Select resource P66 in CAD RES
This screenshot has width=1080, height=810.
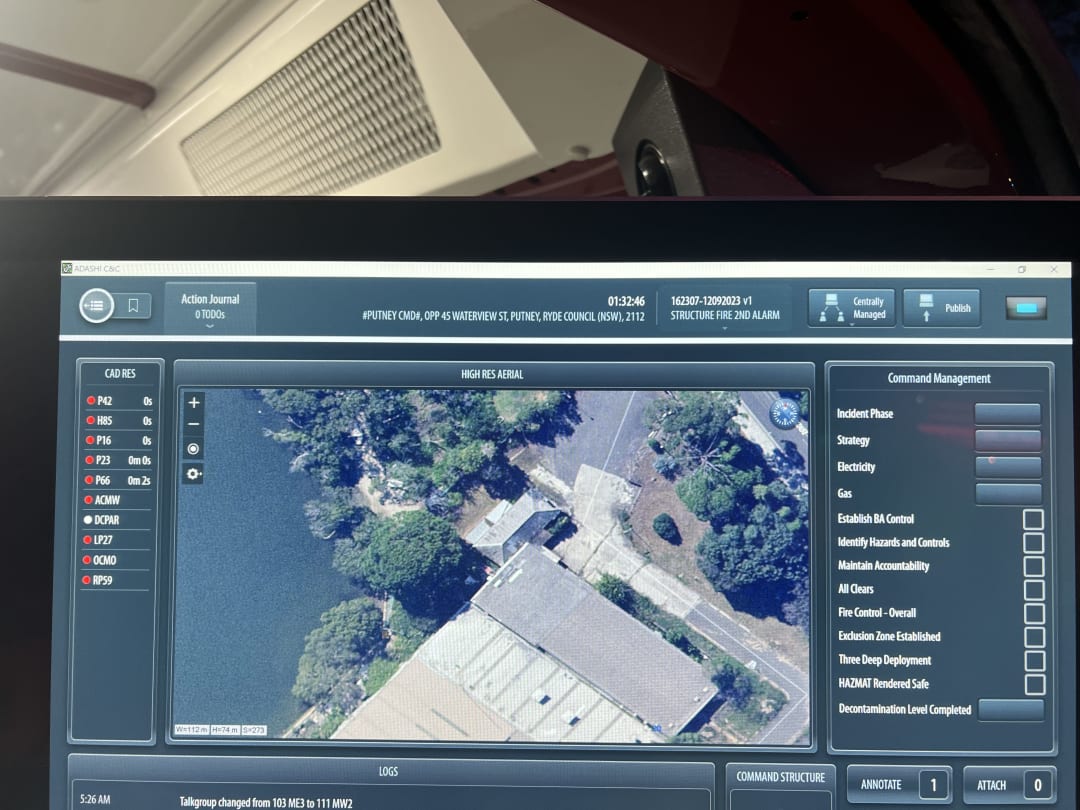click(x=118, y=480)
